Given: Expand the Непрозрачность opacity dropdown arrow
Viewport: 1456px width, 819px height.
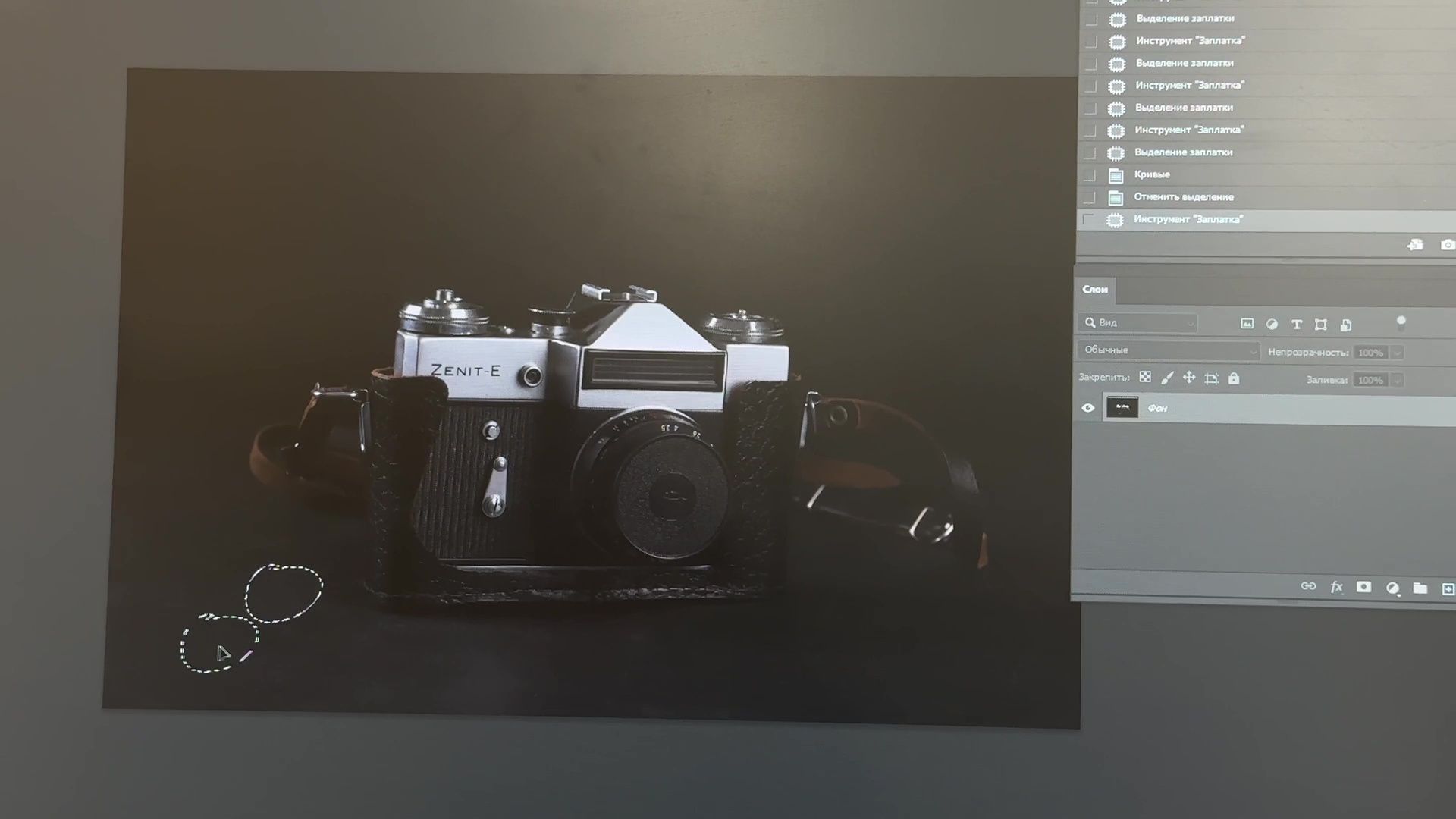Looking at the screenshot, I should coord(1397,353).
